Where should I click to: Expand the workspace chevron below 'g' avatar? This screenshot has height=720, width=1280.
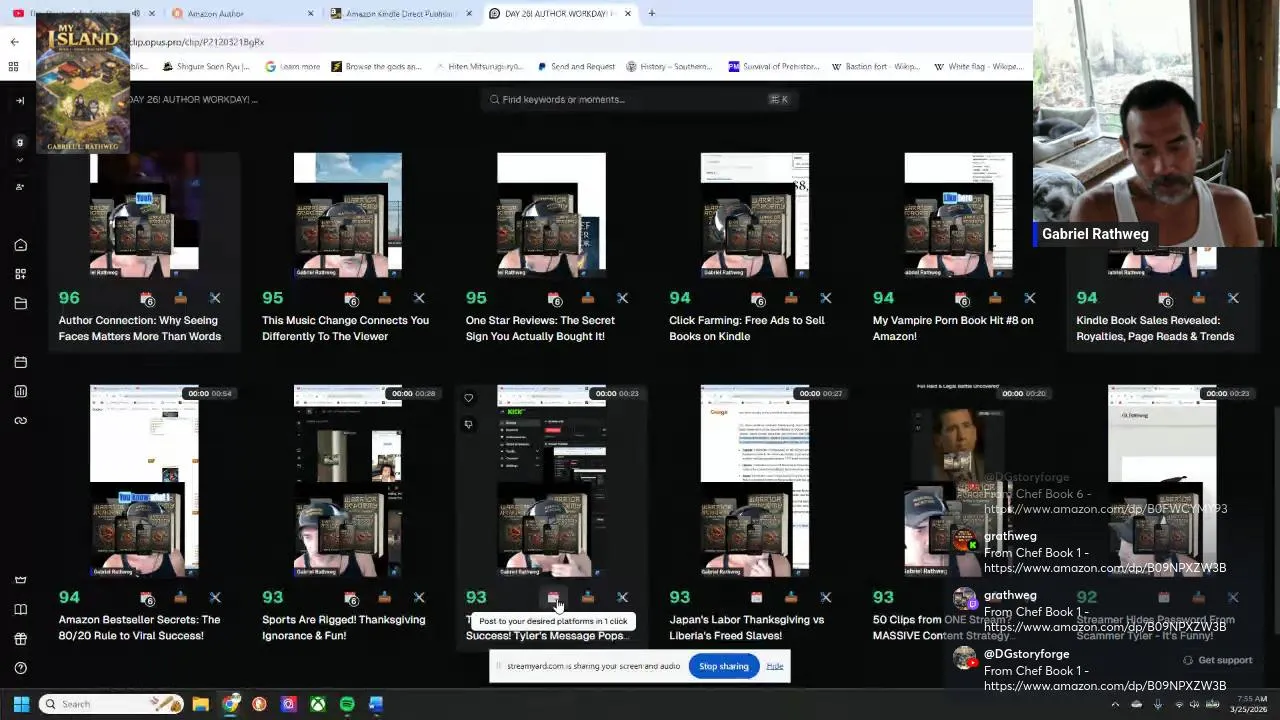19,158
